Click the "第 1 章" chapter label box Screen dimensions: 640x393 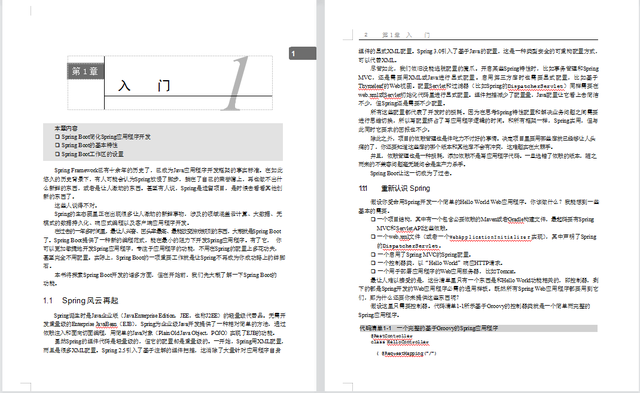(86, 71)
